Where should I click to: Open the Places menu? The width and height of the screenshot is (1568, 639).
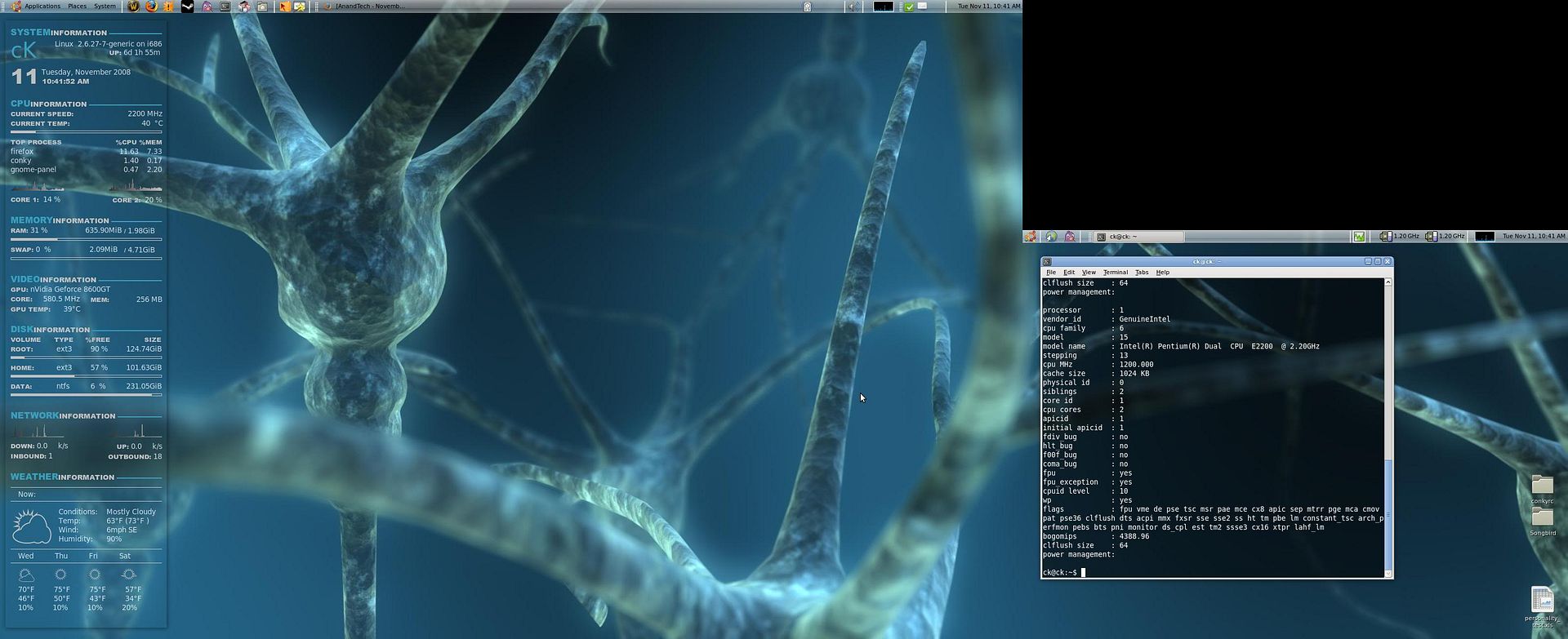pos(77,7)
